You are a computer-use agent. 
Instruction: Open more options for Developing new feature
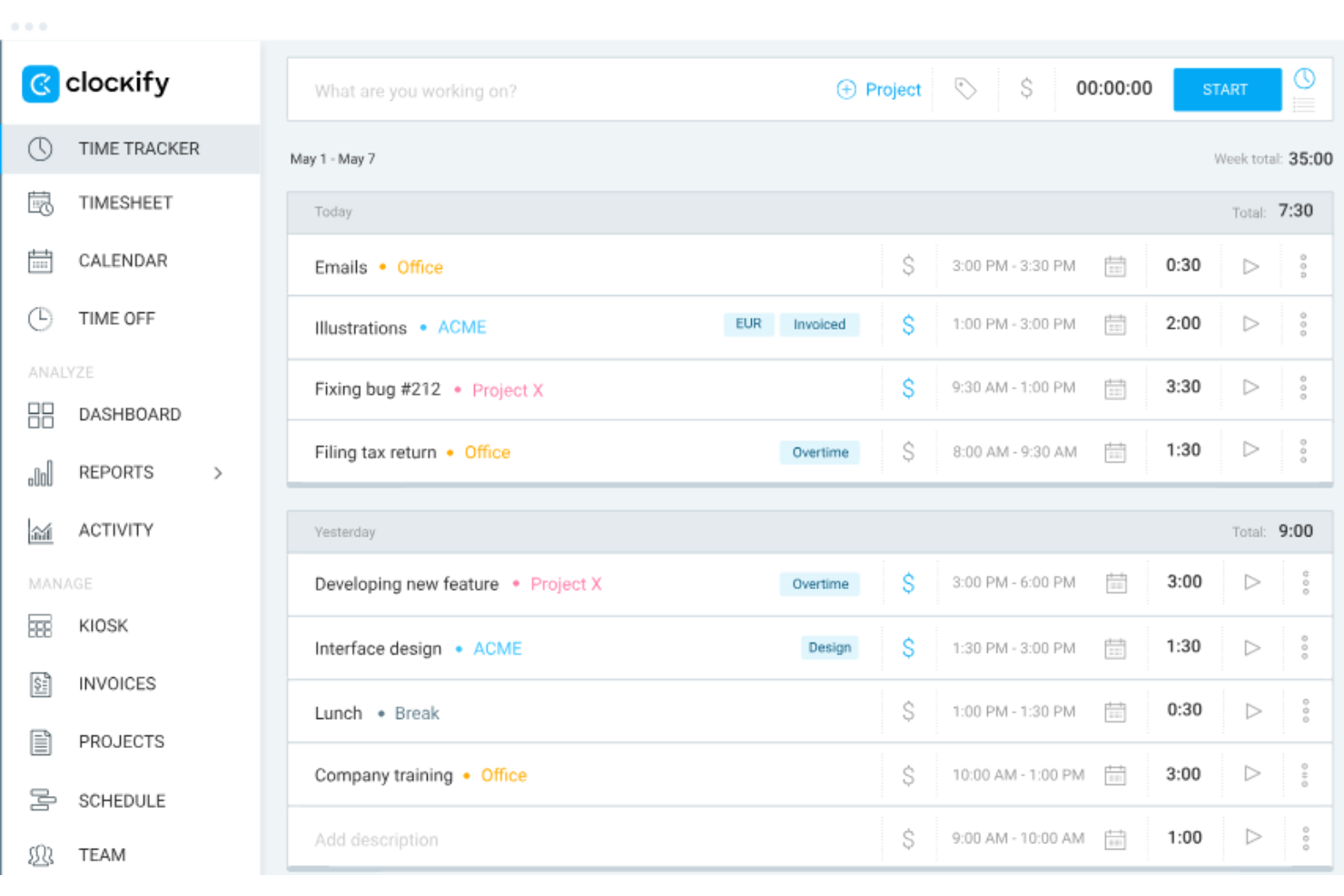point(1306,583)
